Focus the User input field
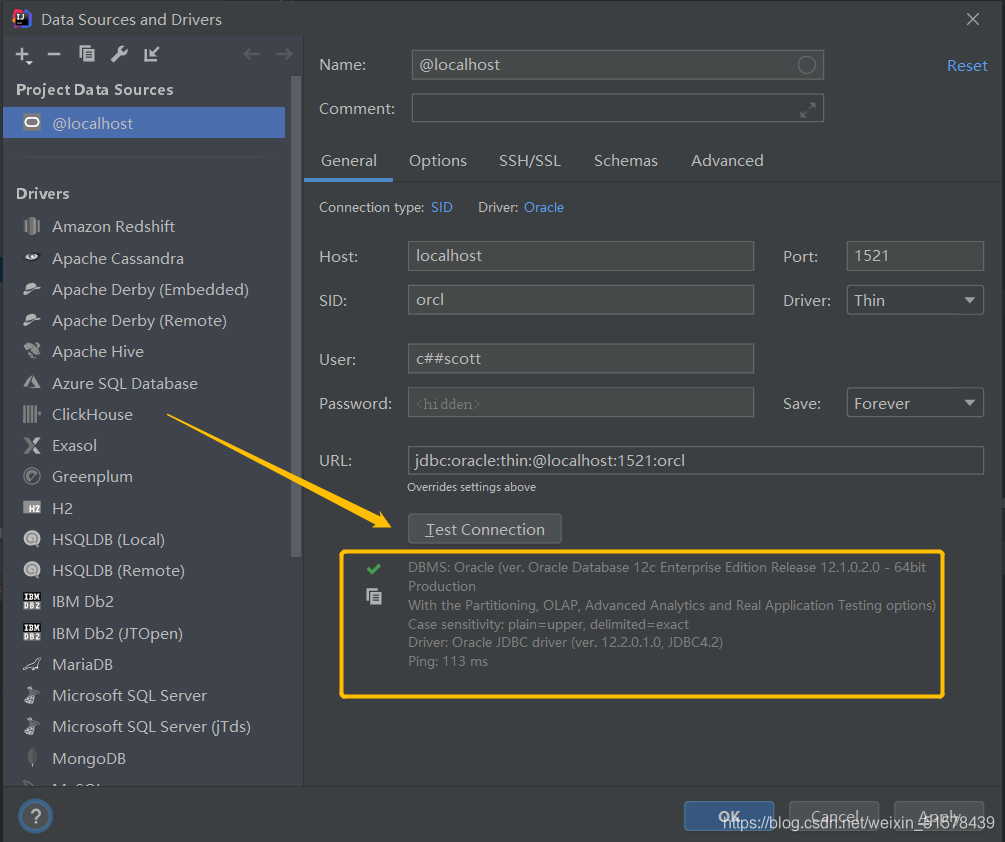This screenshot has height=842, width=1005. coord(581,359)
